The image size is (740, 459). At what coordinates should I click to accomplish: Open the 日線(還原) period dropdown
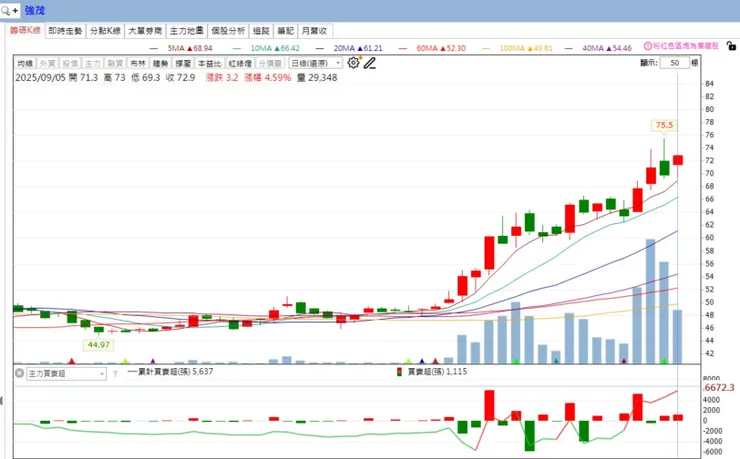click(315, 63)
